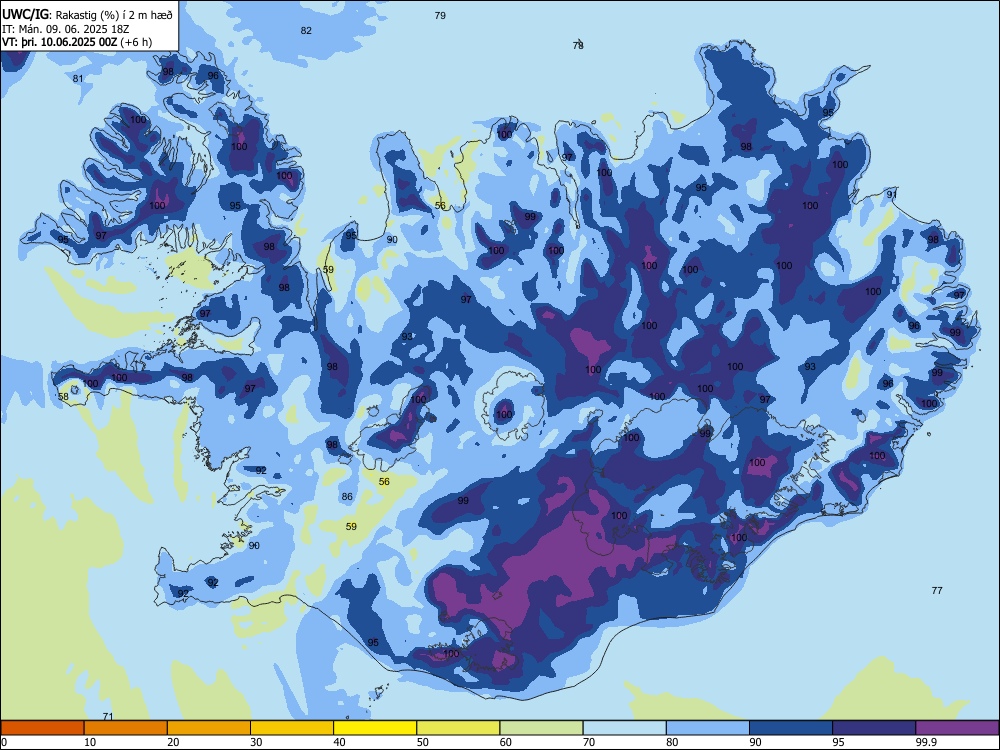Click the '78' humidity value on the map
Image resolution: width=1000 pixels, height=750 pixels.
point(578,45)
